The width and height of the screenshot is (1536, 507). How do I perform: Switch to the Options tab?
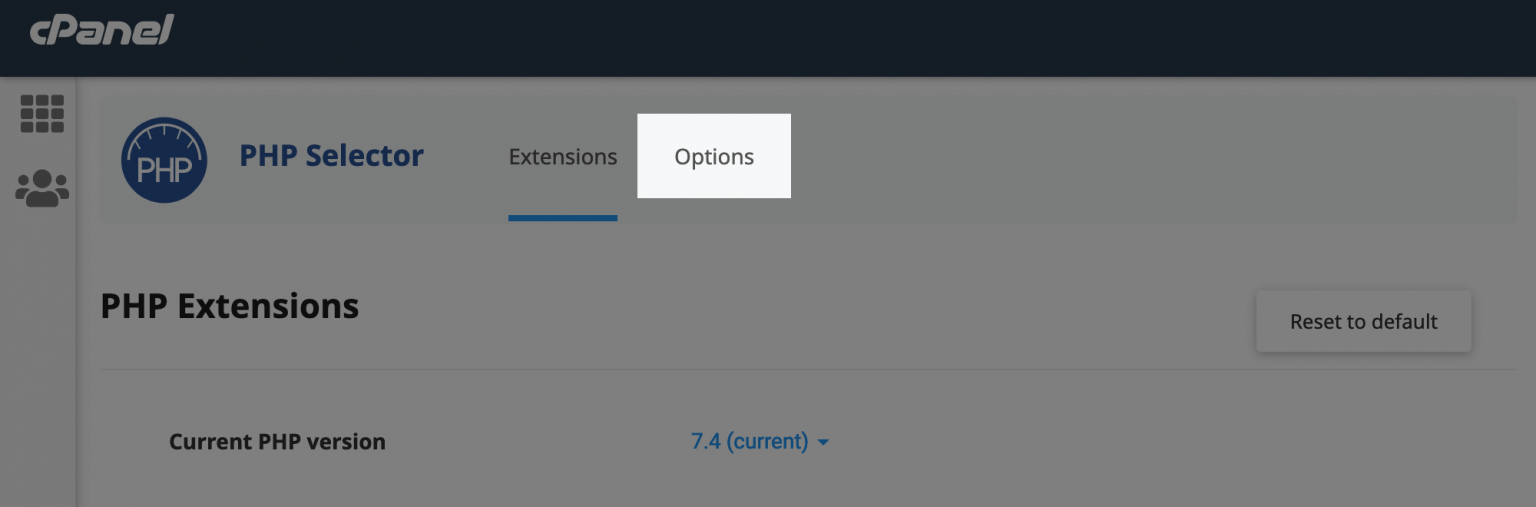coord(714,157)
